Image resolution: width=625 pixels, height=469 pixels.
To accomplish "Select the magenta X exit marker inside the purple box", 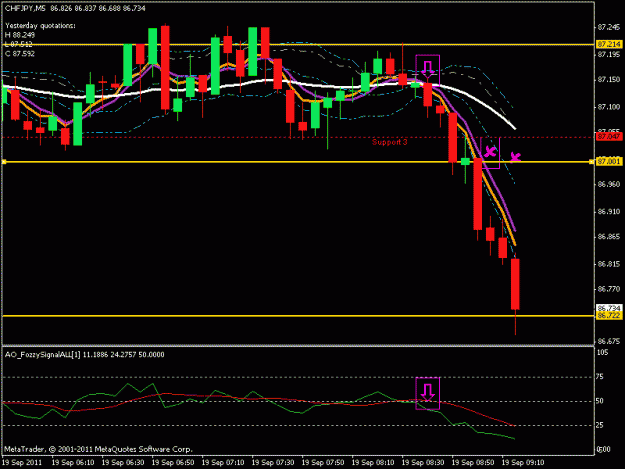I will coord(490,151).
